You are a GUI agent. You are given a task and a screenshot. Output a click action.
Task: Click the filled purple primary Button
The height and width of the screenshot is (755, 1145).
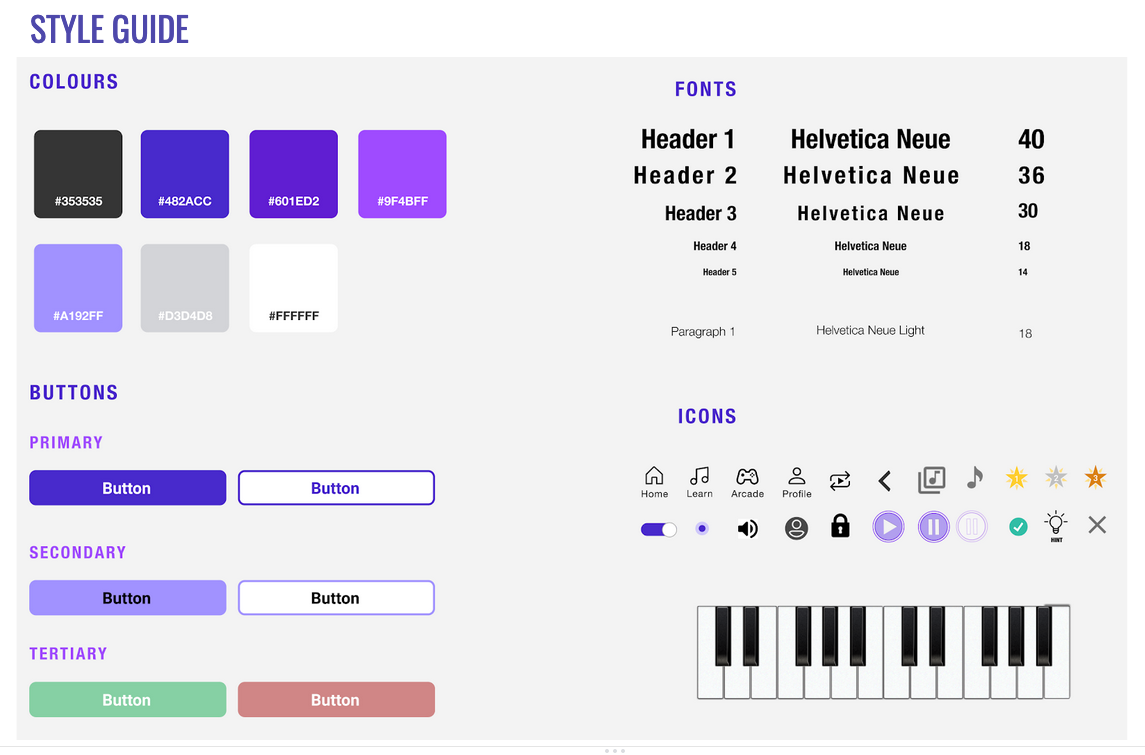click(x=128, y=488)
